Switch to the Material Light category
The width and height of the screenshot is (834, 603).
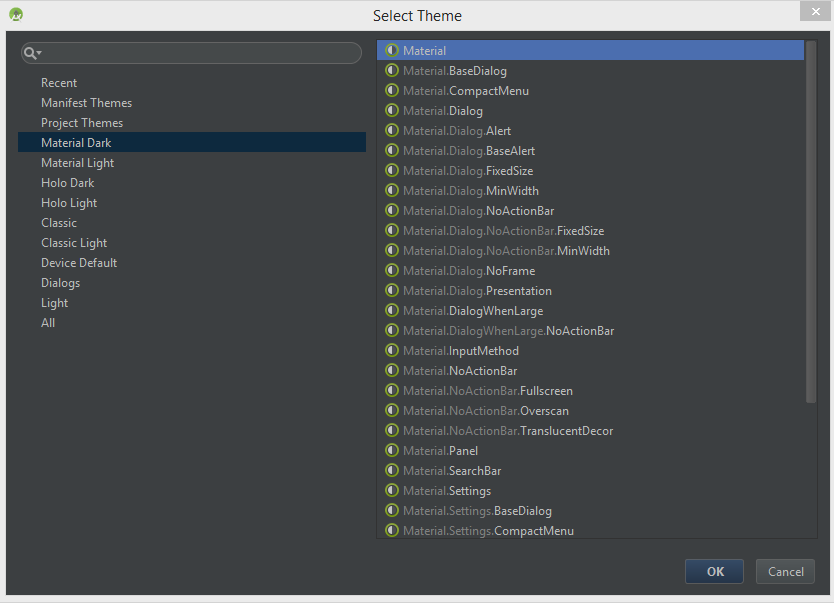(78, 163)
